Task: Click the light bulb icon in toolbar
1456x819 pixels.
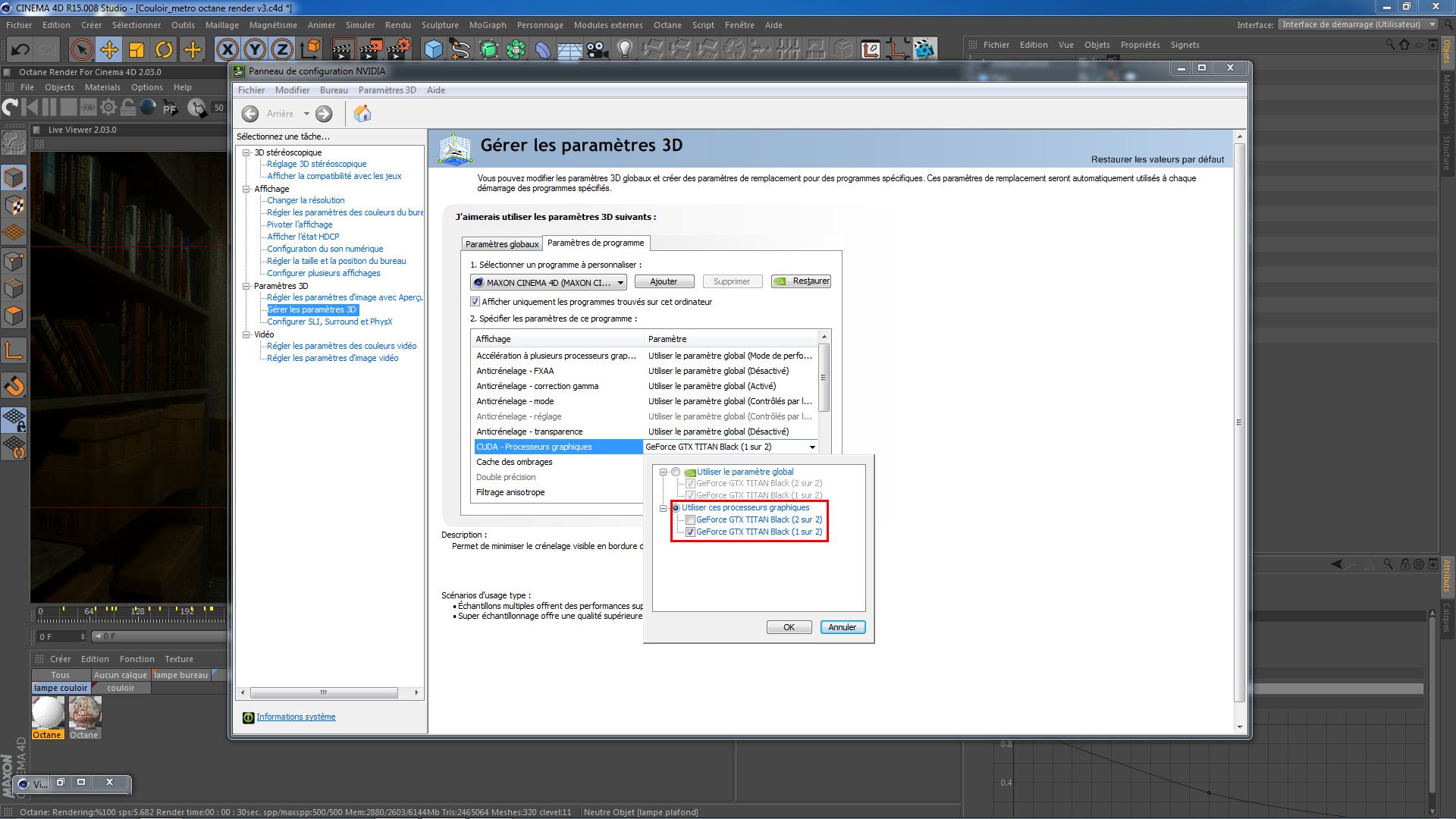Action: [x=624, y=50]
